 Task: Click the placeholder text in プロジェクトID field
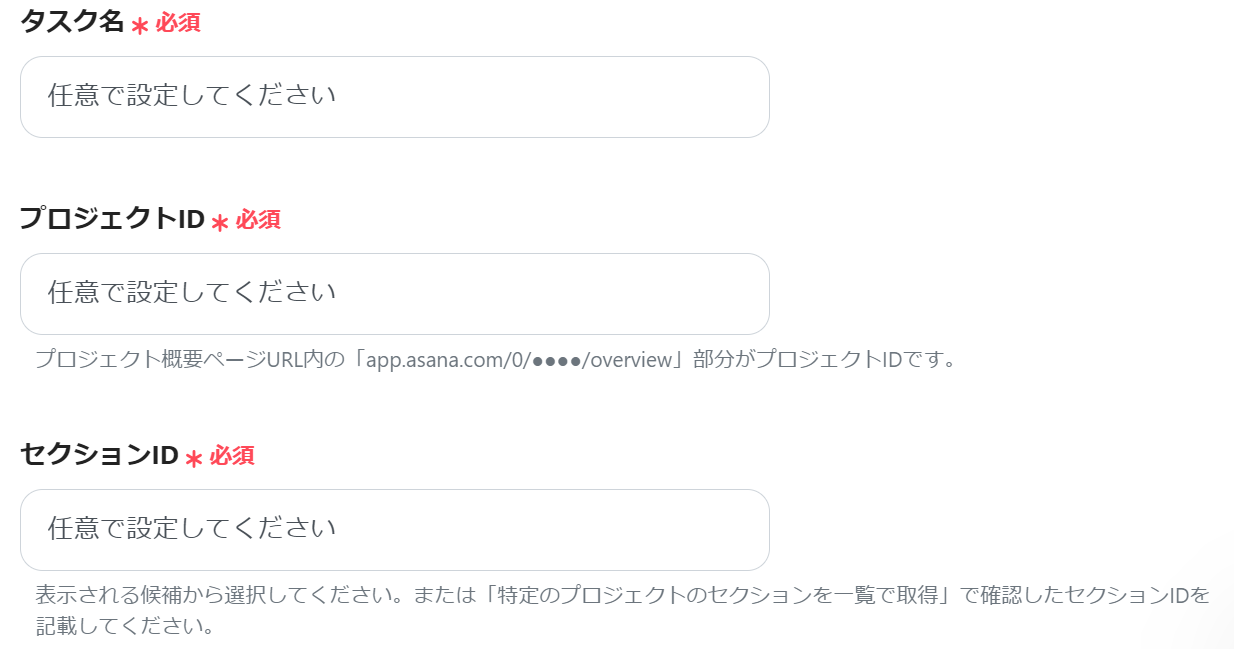tap(192, 293)
